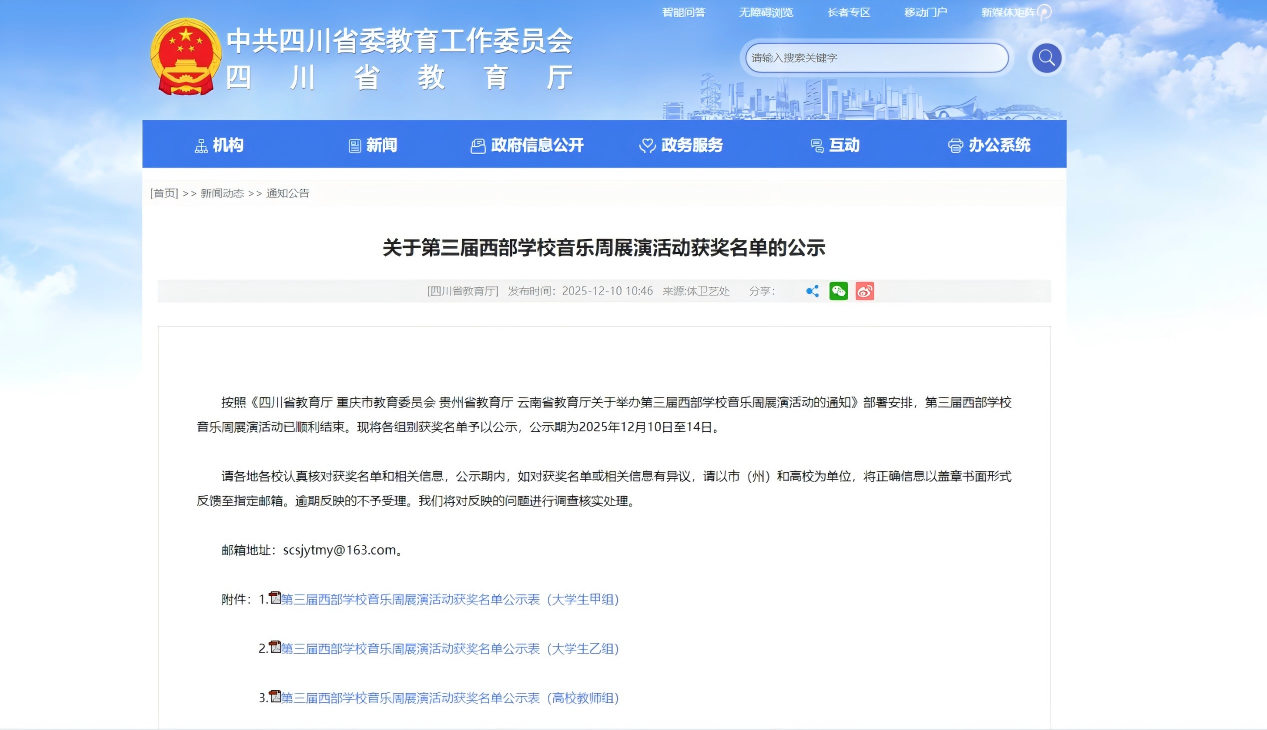This screenshot has width=1267, height=730.
Task: Click the blue share icon
Action: [x=812, y=291]
